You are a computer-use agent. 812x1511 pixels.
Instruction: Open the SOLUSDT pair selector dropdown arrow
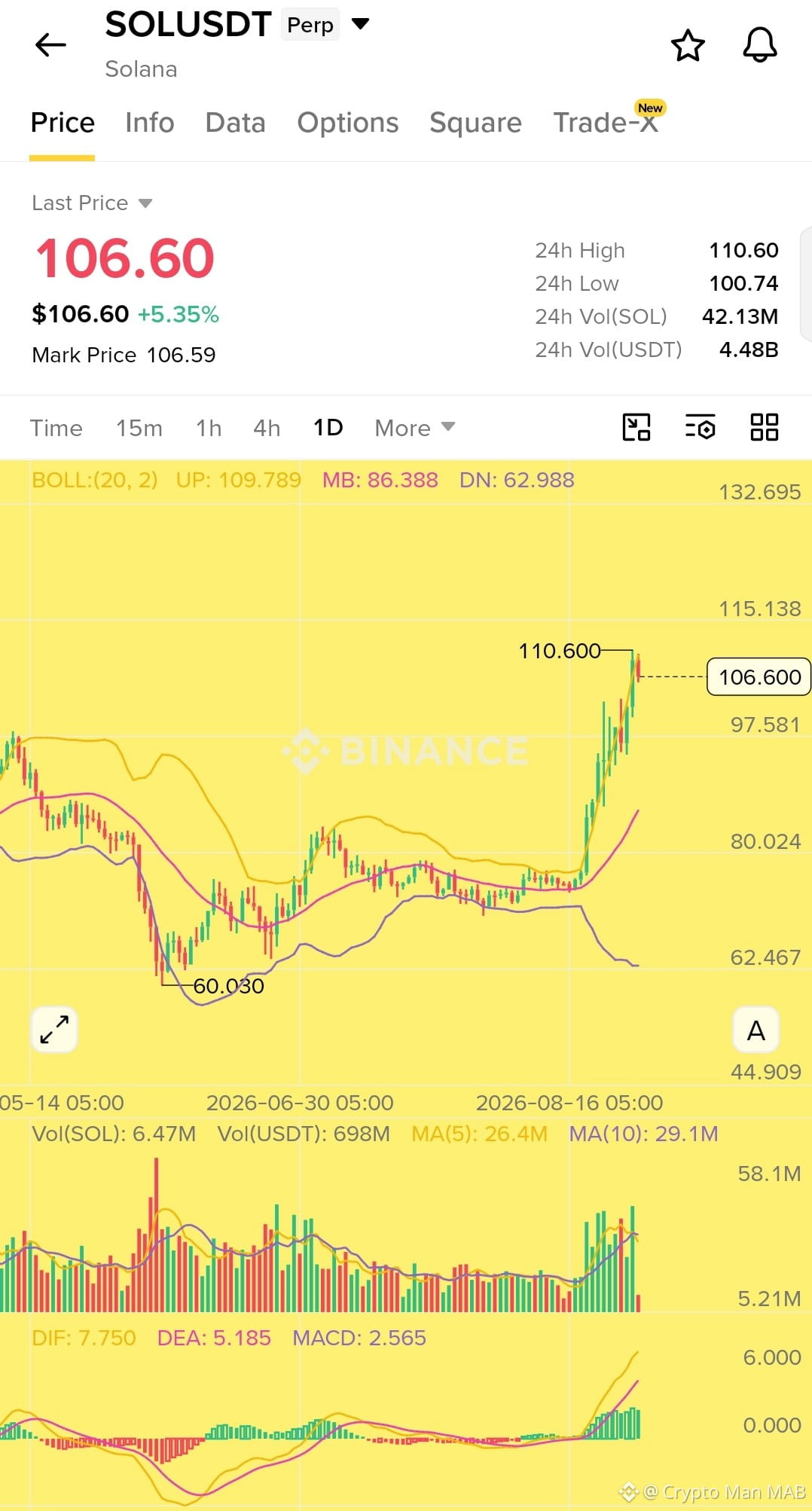[x=361, y=24]
